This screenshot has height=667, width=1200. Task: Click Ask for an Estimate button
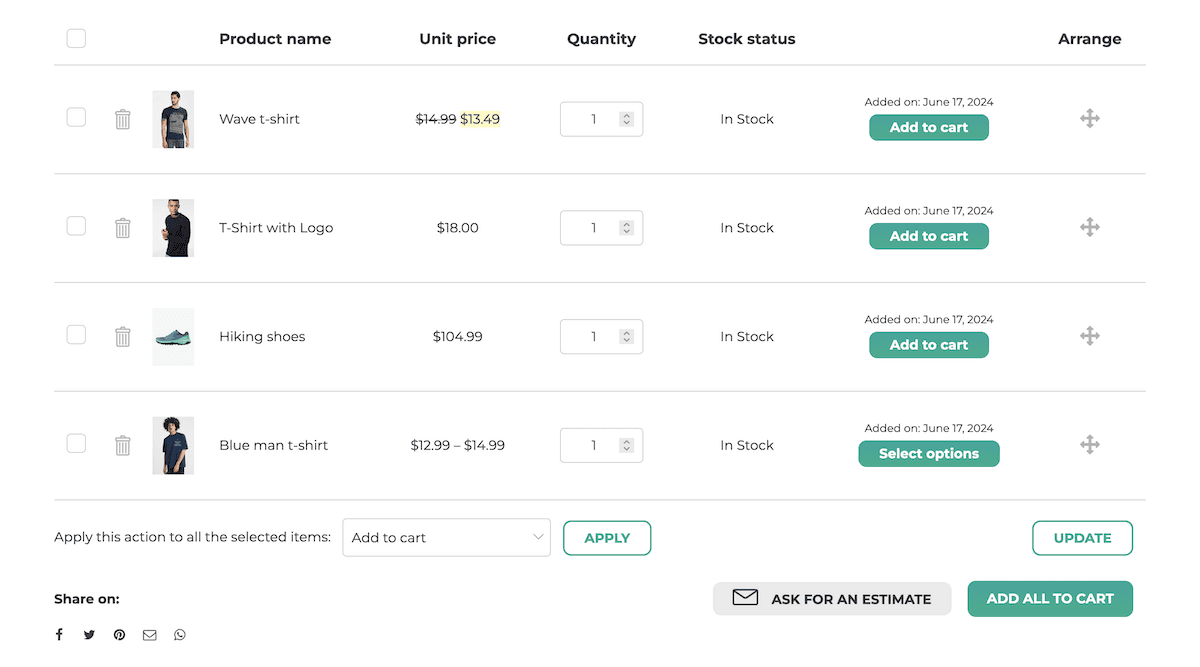[832, 599]
